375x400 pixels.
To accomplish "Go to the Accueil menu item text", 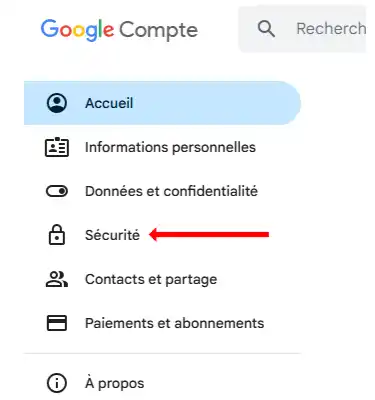I will 109,103.
